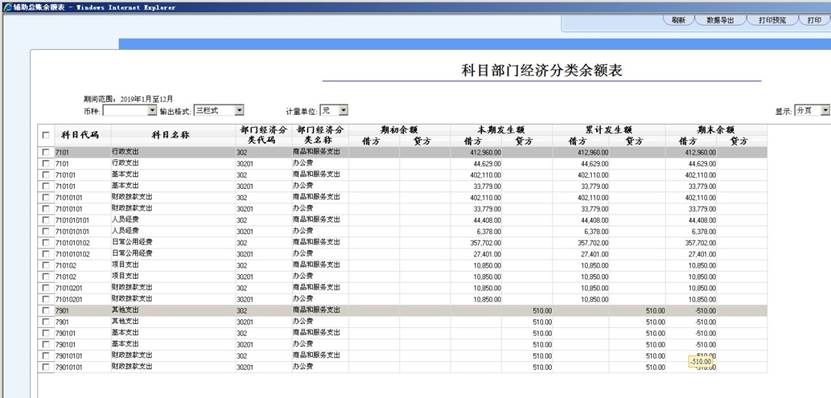Image resolution: width=831 pixels, height=398 pixels.
Task: Check the 7101 行政支出 30201 row checkbox
Action: 46,164
